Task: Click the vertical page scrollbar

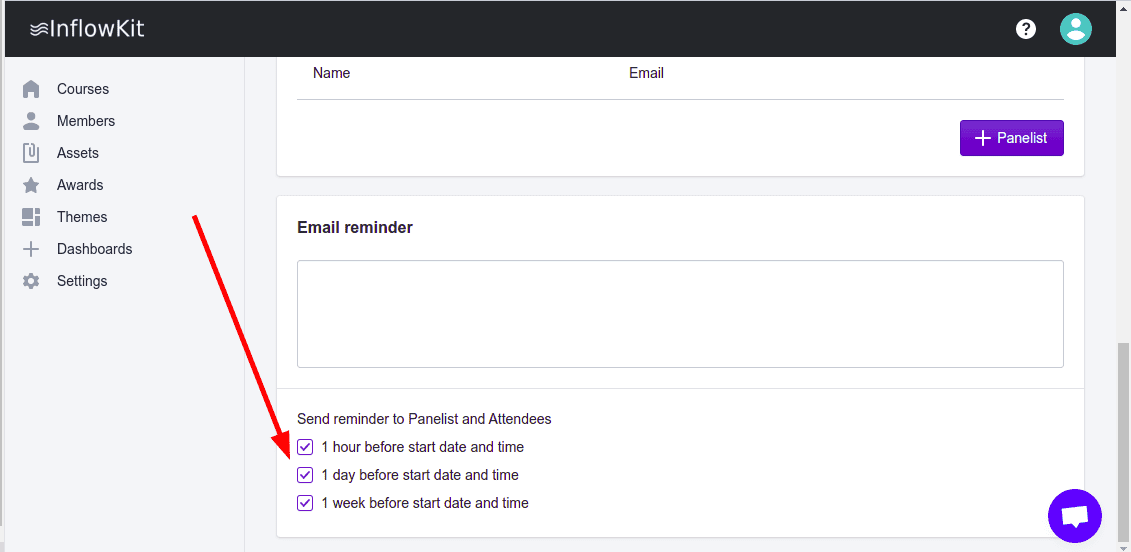Action: tap(1123, 440)
